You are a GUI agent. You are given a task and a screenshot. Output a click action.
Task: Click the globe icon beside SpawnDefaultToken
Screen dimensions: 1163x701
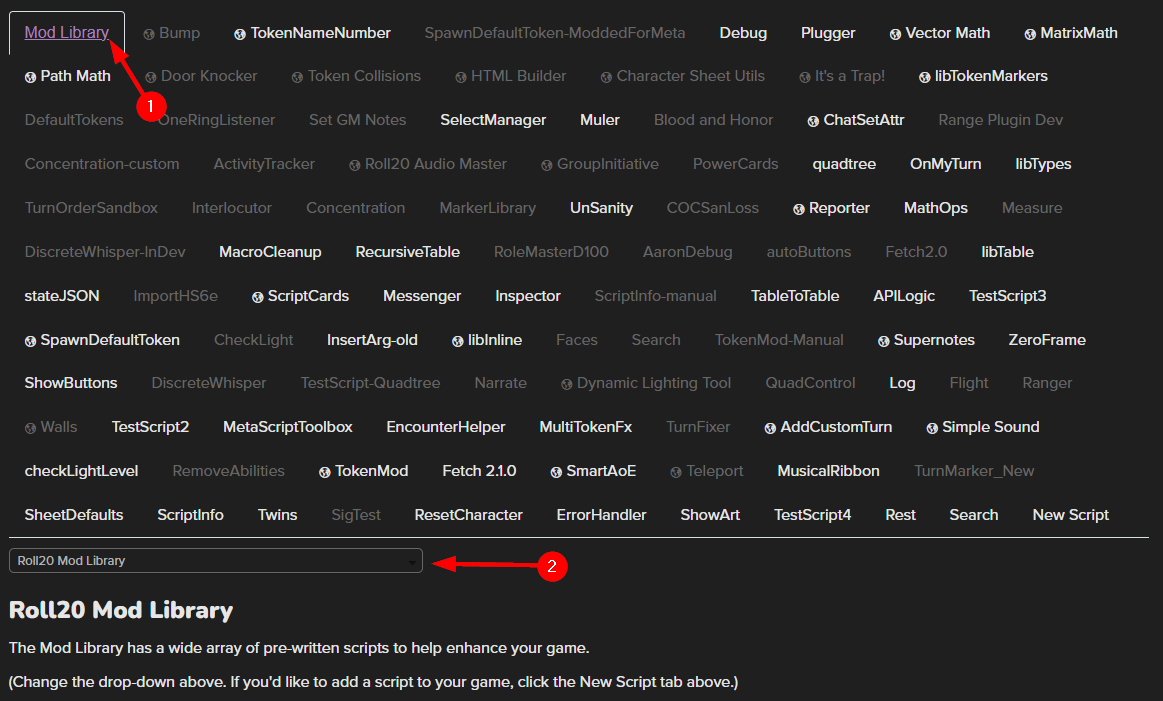click(x=30, y=341)
